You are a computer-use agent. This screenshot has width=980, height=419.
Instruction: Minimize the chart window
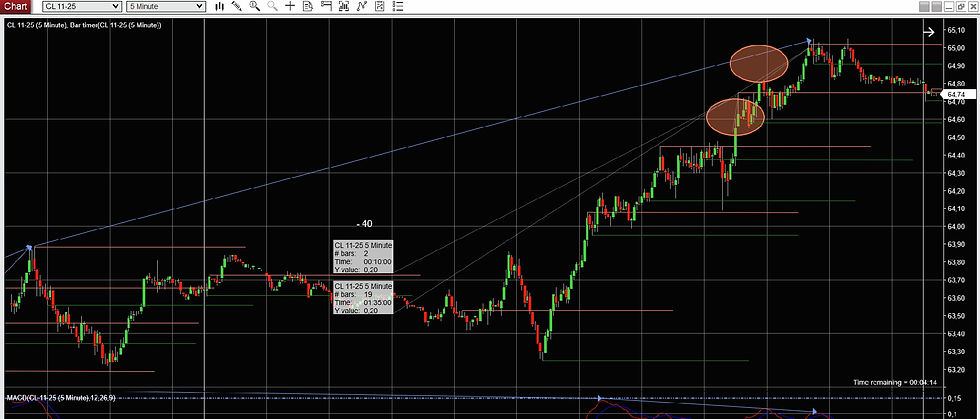click(949, 6)
